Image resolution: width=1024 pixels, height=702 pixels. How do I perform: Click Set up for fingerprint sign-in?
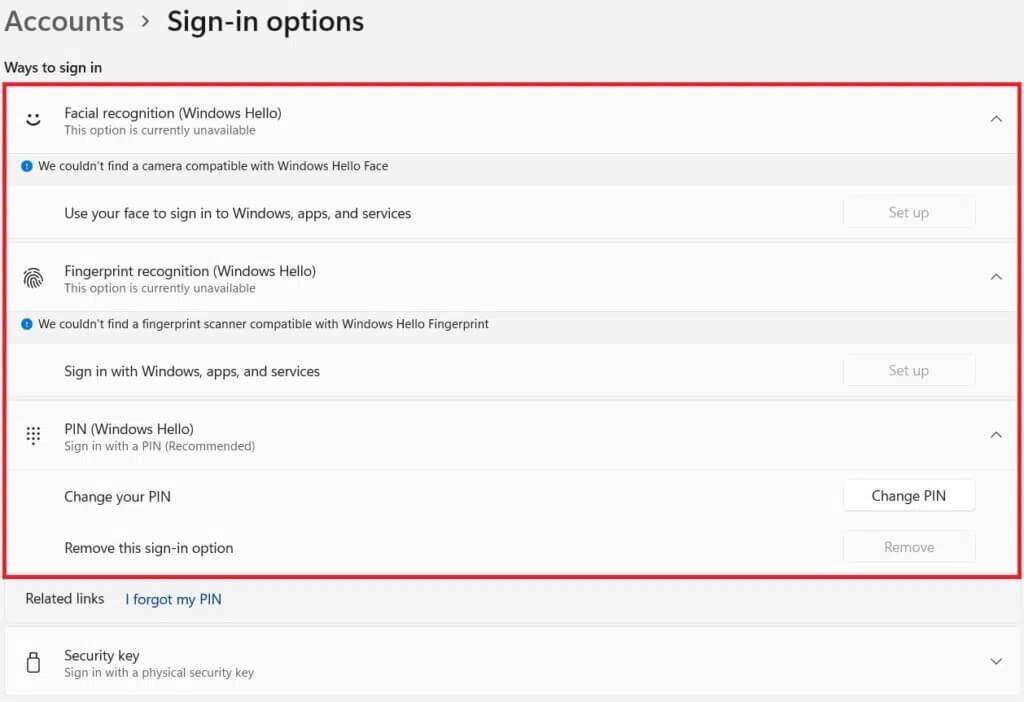908,371
